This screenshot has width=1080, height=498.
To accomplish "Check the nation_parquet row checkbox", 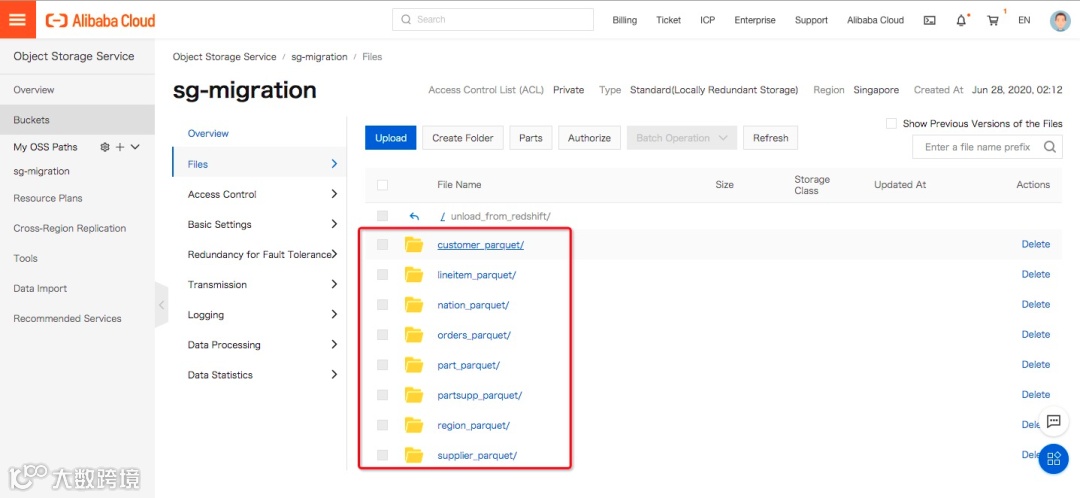I will [x=382, y=304].
